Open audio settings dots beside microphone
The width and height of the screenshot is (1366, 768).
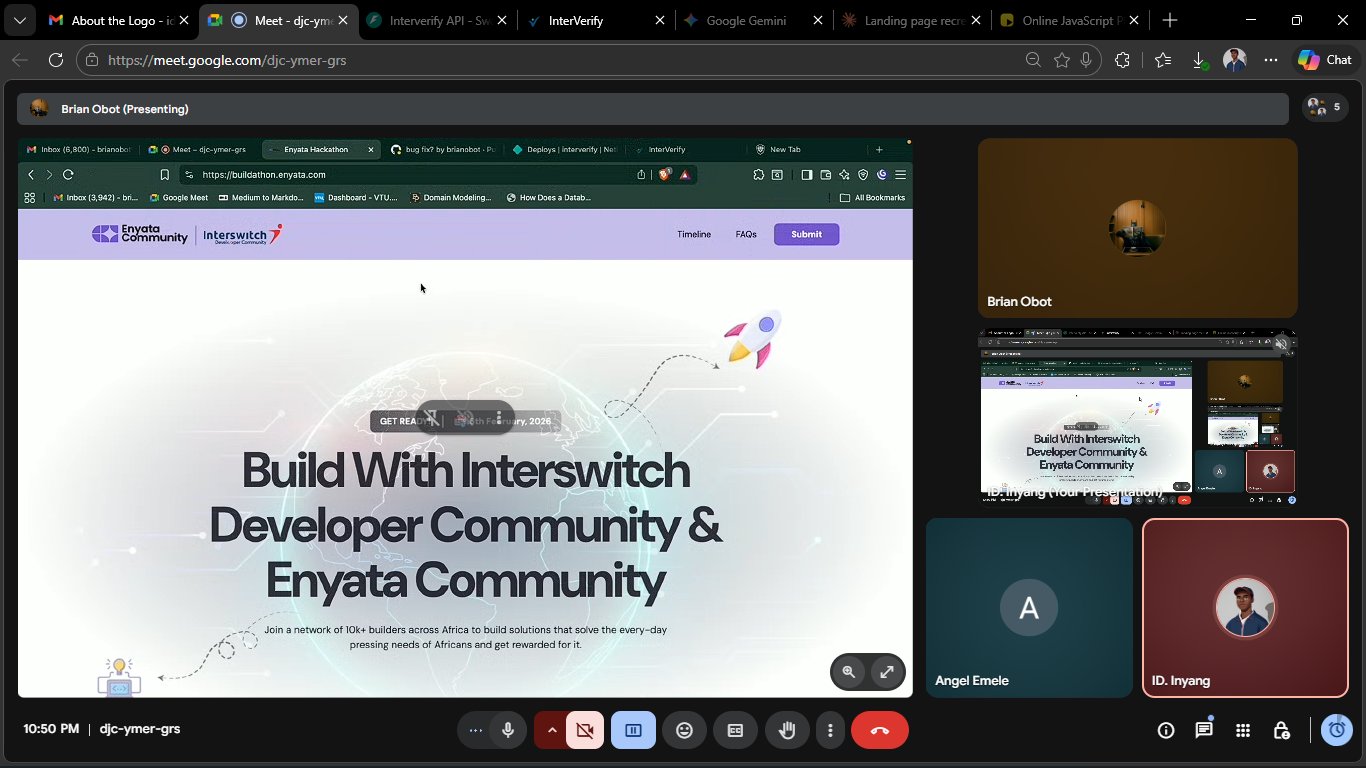coord(475,730)
